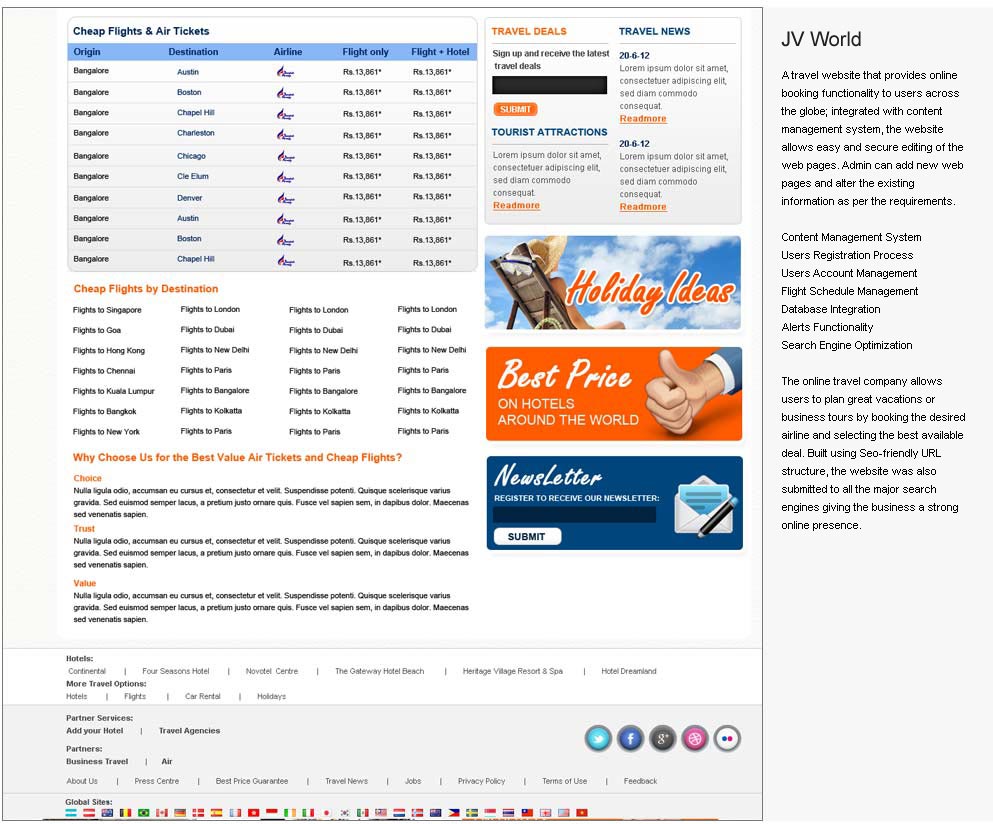
Task: Select the Canada flag global site
Action: (161, 813)
